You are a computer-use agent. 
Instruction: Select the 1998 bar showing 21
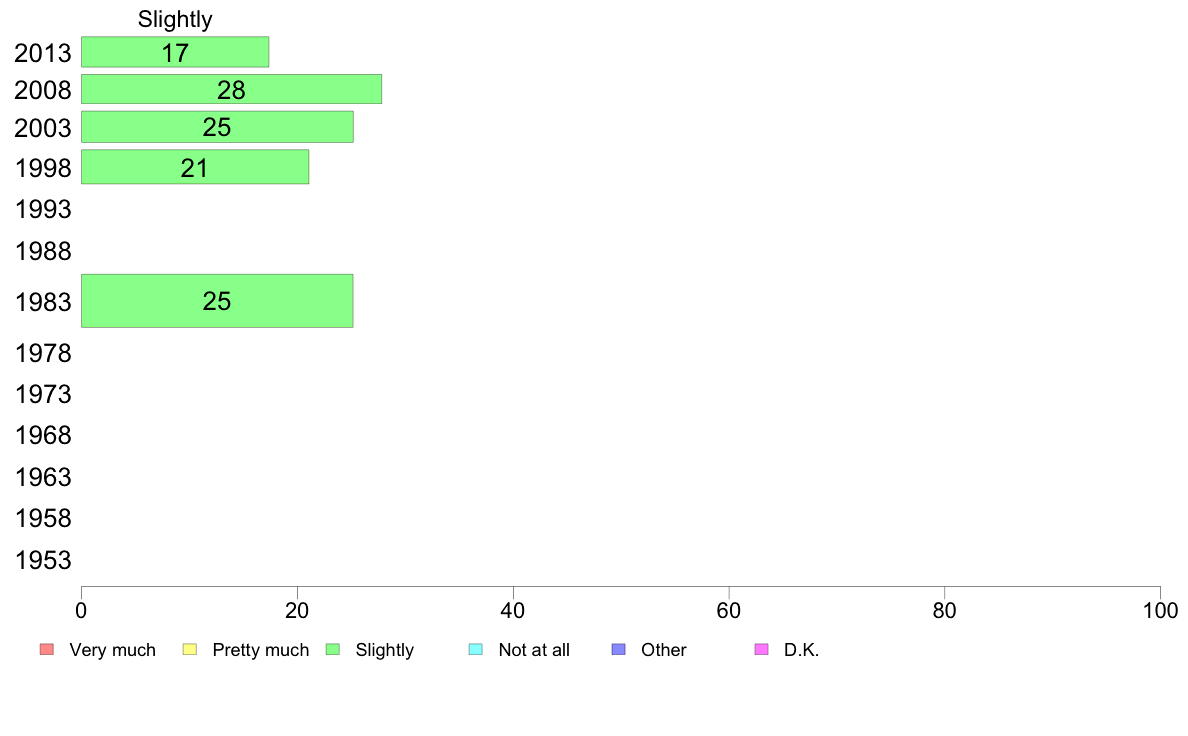(195, 167)
